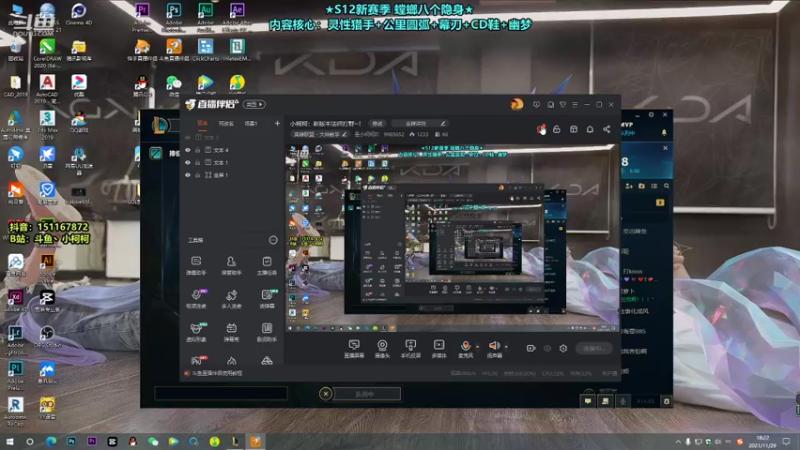
Task: Click the bell icon in League client
Action: 664,132
